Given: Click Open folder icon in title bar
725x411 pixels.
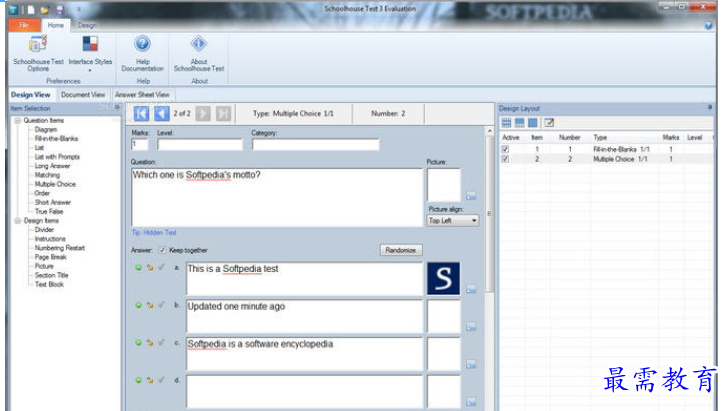Looking at the screenshot, I should coord(45,9).
